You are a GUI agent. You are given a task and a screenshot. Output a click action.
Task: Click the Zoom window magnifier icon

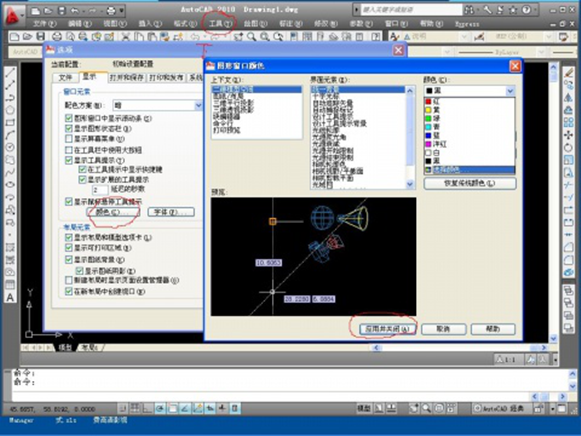click(265, 36)
